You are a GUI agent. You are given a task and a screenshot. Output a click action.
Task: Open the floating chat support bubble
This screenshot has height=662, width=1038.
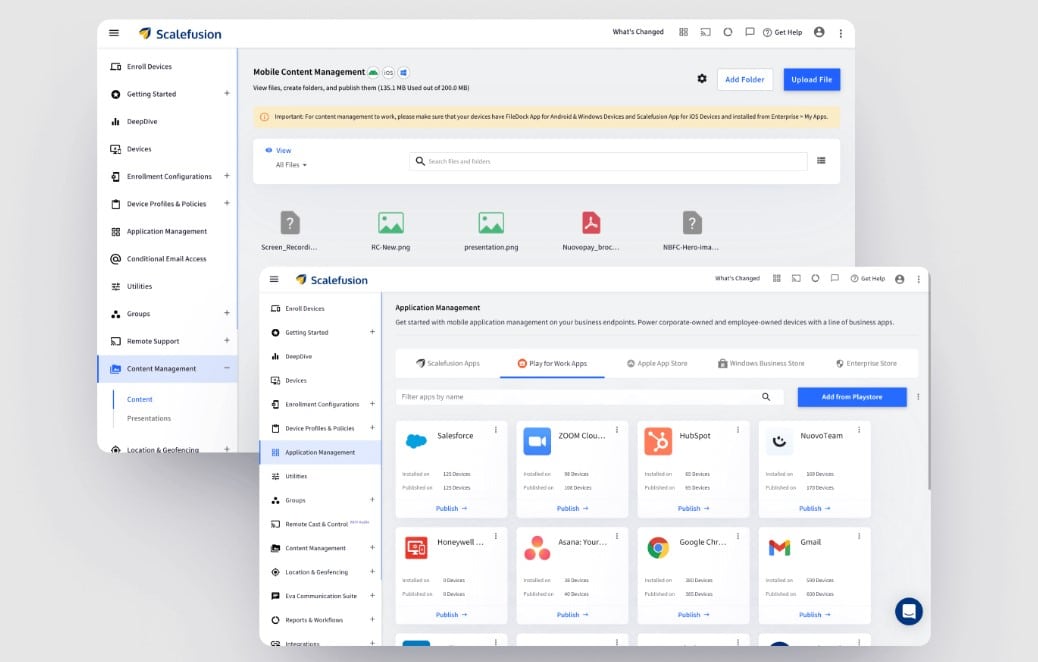coord(909,612)
